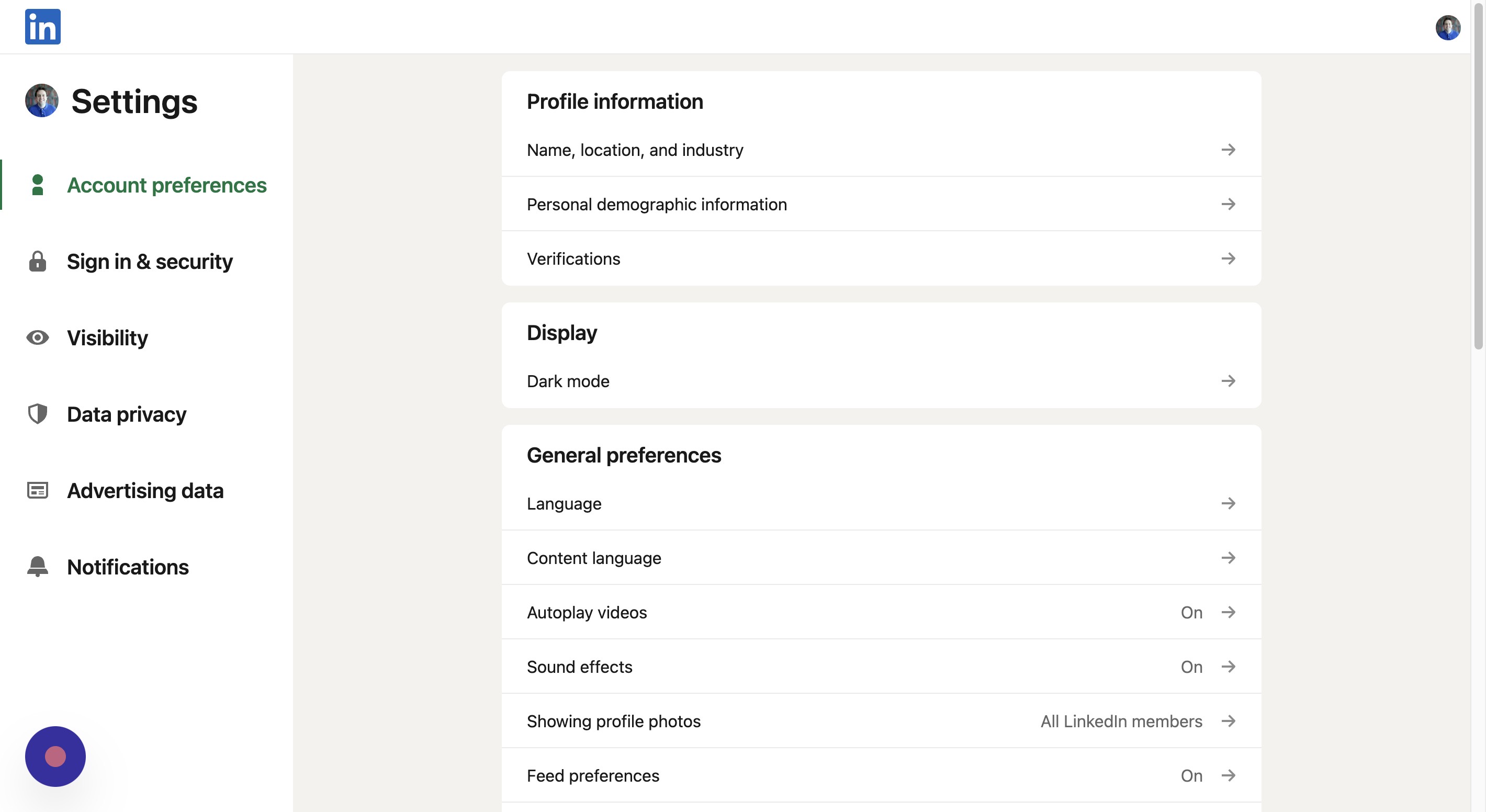Screen dimensions: 1486x812
Task: Open profile avatar menu in top-right corner
Action: point(1447,27)
